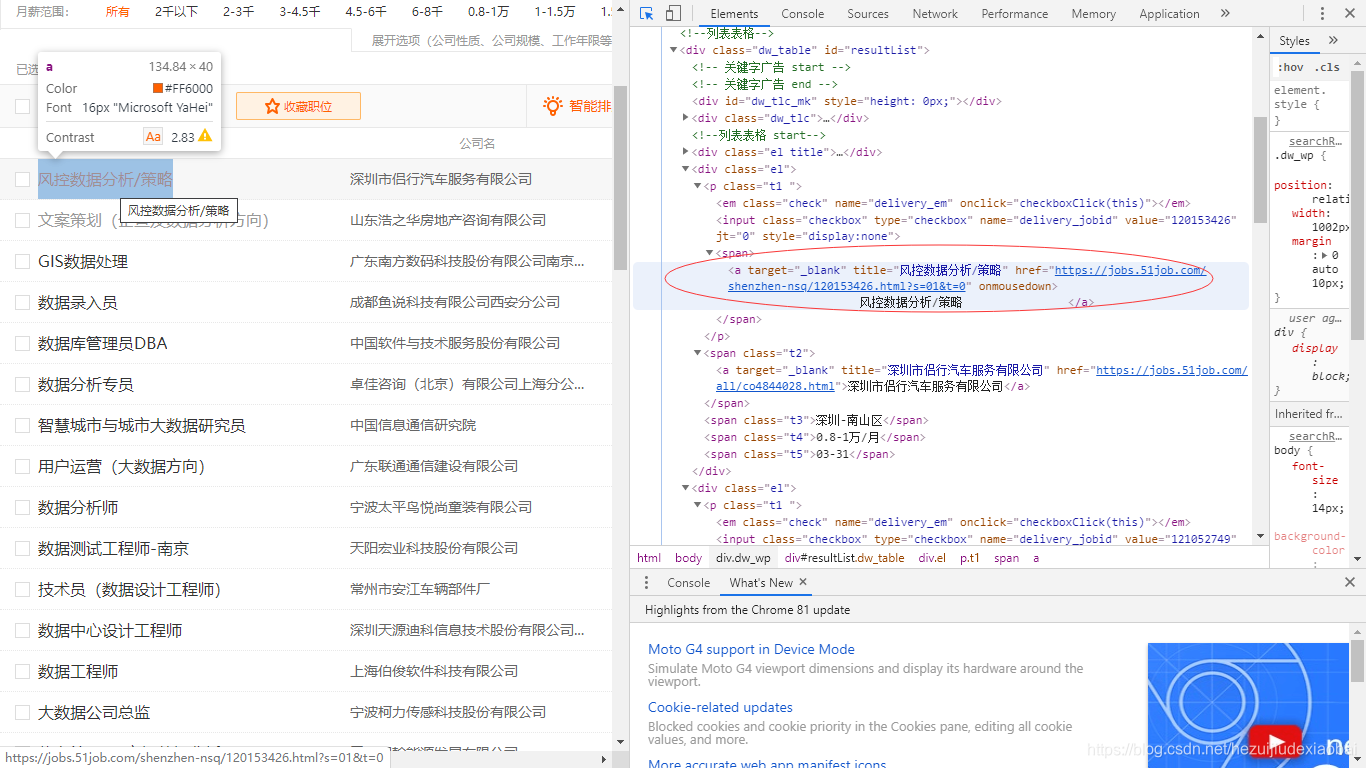
Task: Open job link 数据库管理员DBA
Action: 102,343
